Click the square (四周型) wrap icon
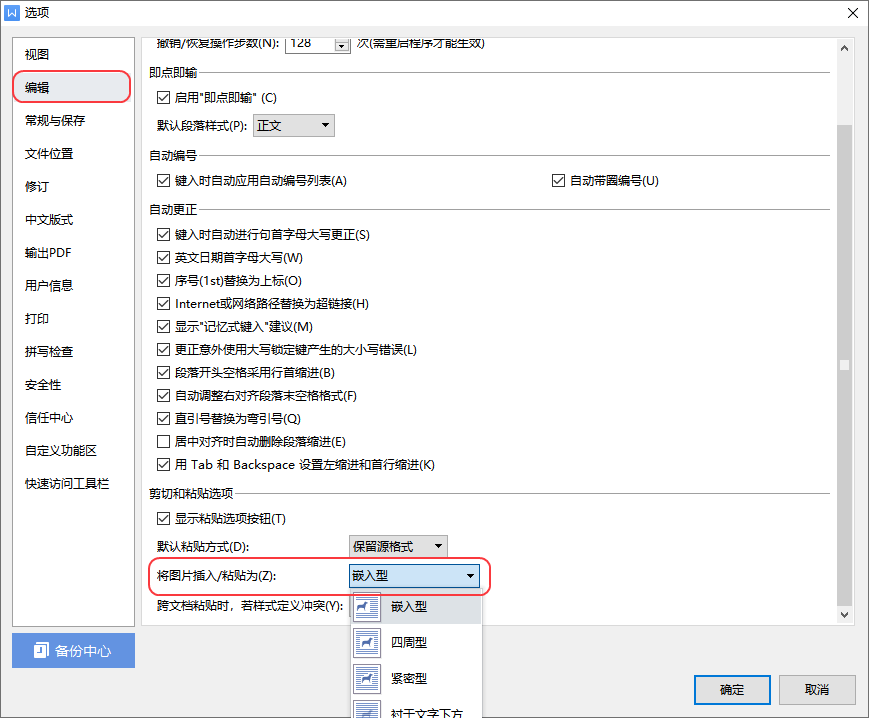Viewport: 869px width, 718px height. coord(367,643)
